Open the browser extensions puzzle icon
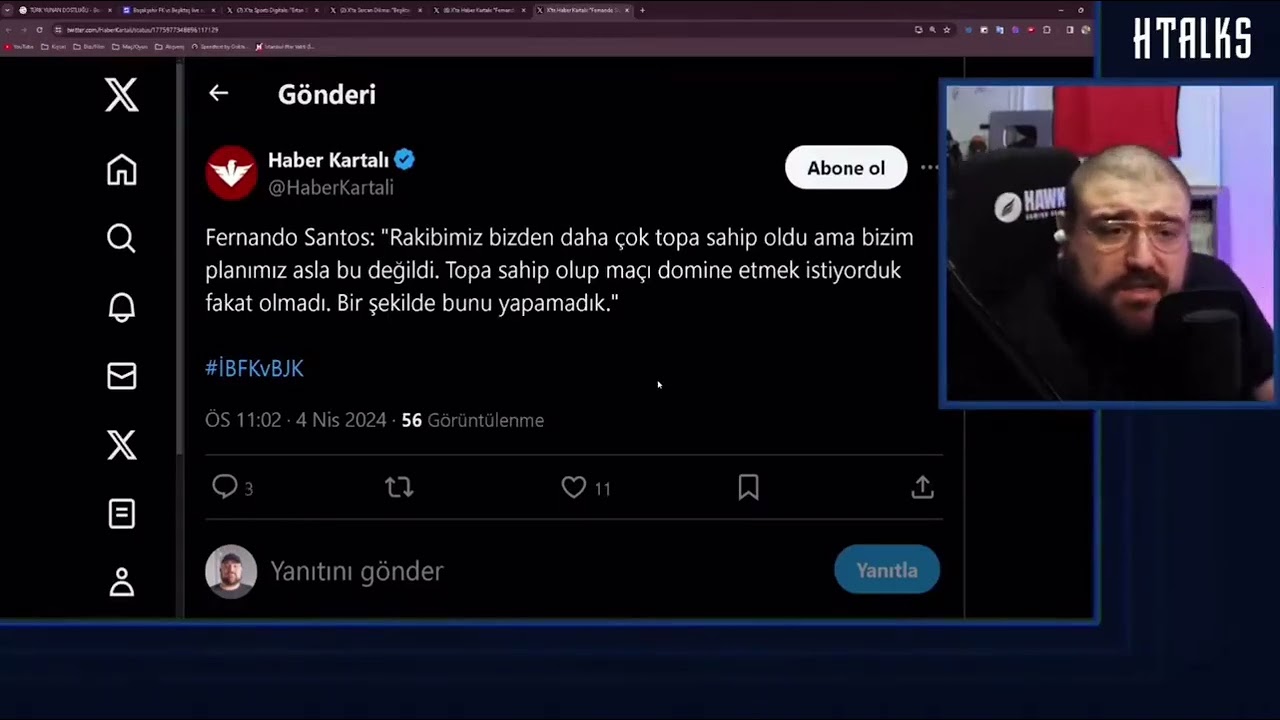This screenshot has width=1280, height=720. tap(1047, 30)
